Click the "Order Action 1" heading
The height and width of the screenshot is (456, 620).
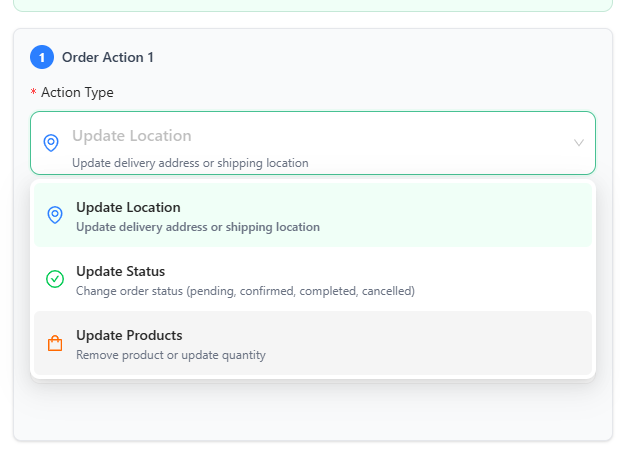[x=108, y=57]
